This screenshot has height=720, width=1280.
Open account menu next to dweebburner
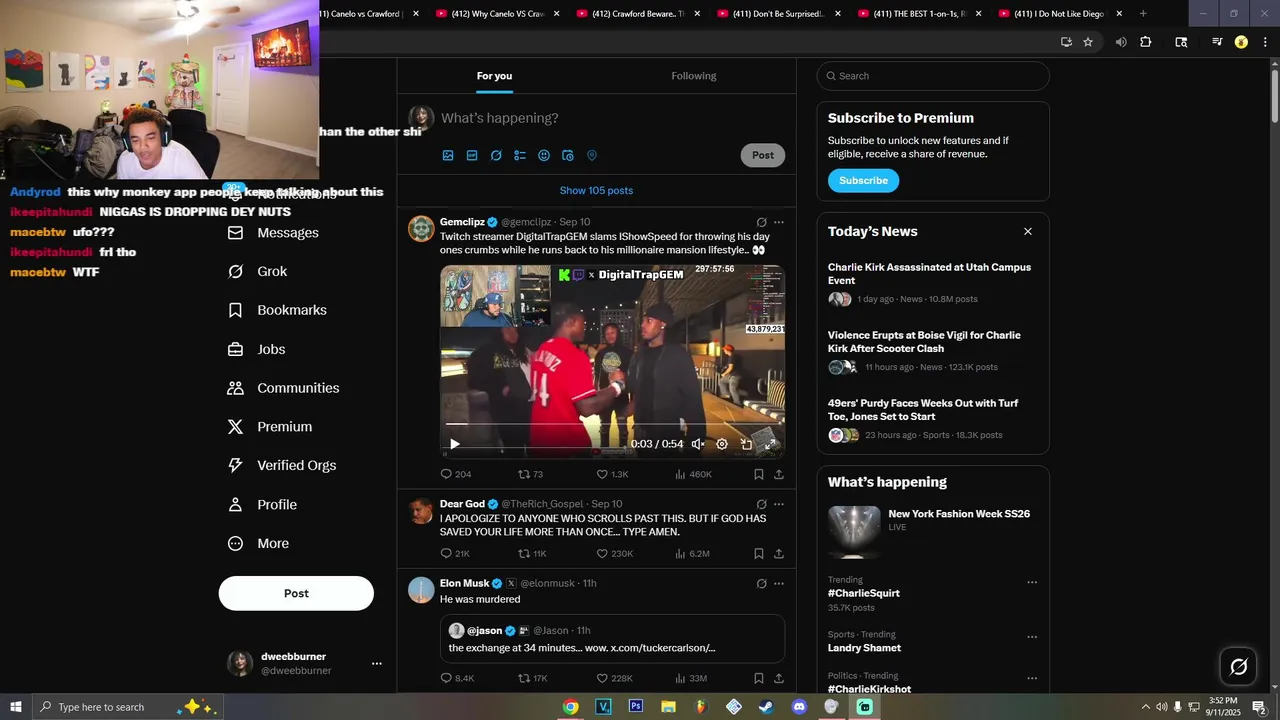click(x=377, y=663)
